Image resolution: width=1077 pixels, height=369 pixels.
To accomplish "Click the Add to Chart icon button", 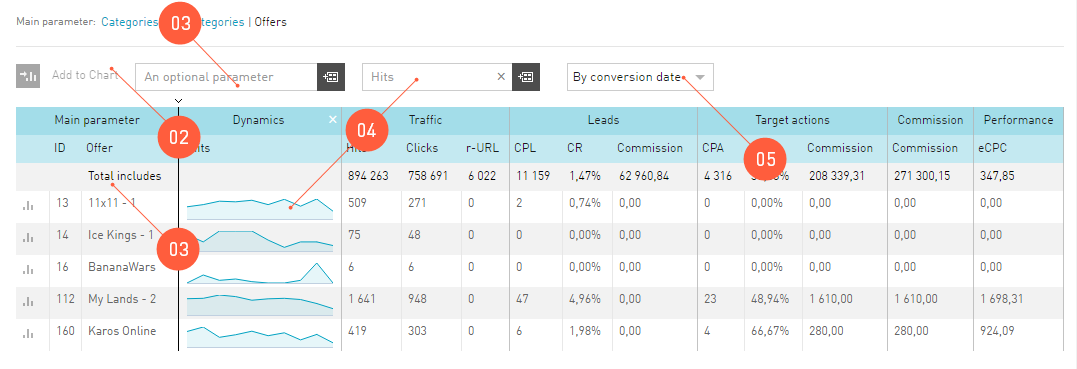I will (x=28, y=76).
